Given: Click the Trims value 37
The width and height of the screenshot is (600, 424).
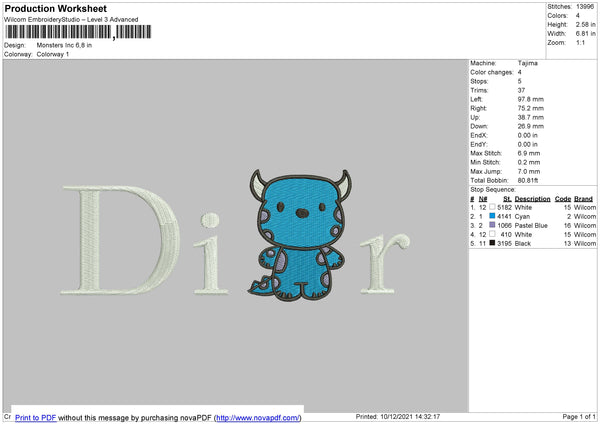Looking at the screenshot, I should (x=521, y=90).
